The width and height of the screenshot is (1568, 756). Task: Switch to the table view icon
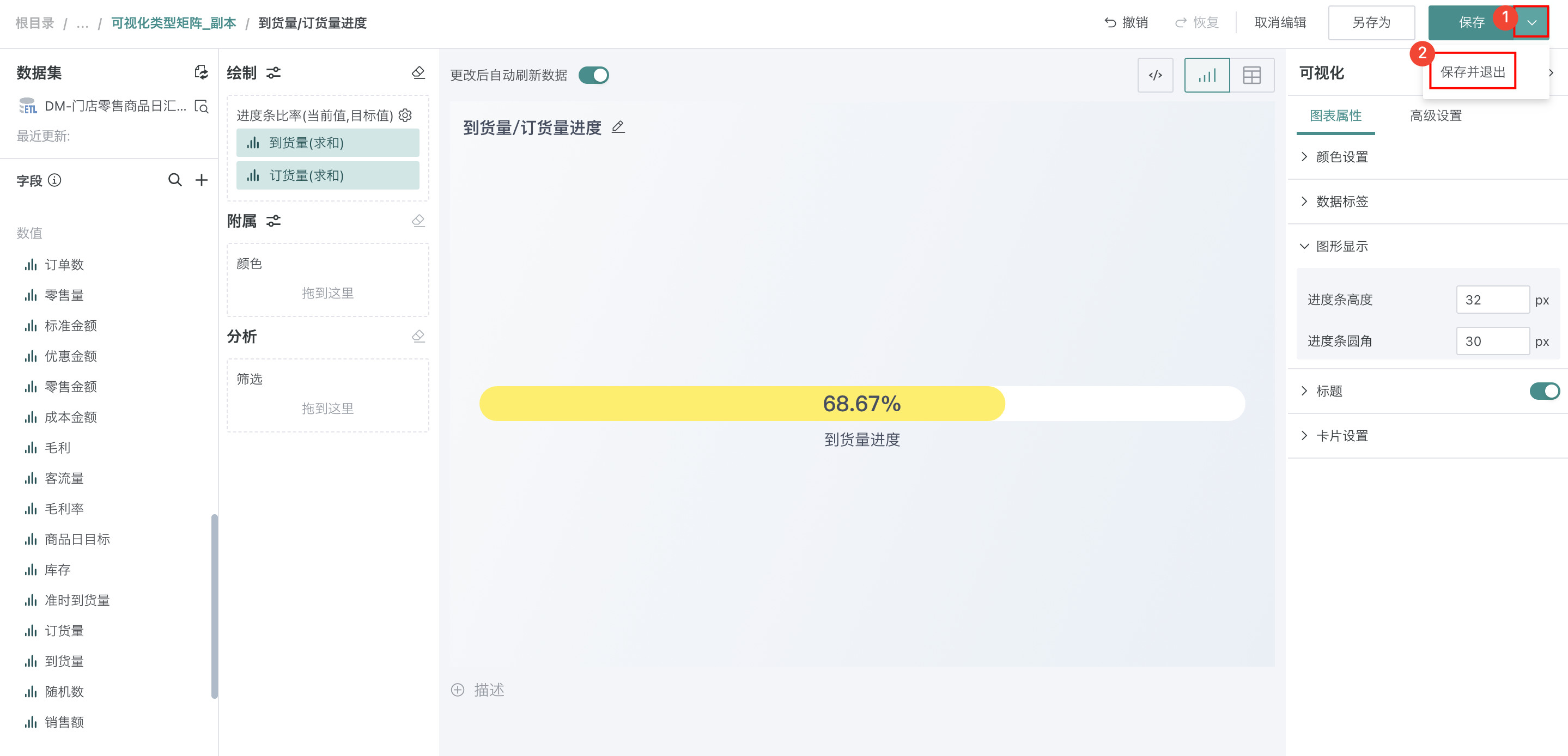[x=1251, y=76]
